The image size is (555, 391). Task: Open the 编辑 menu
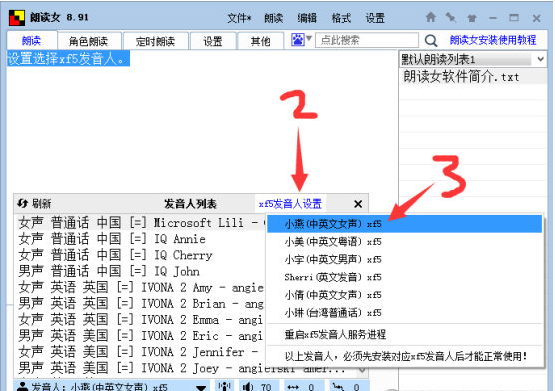tap(307, 18)
